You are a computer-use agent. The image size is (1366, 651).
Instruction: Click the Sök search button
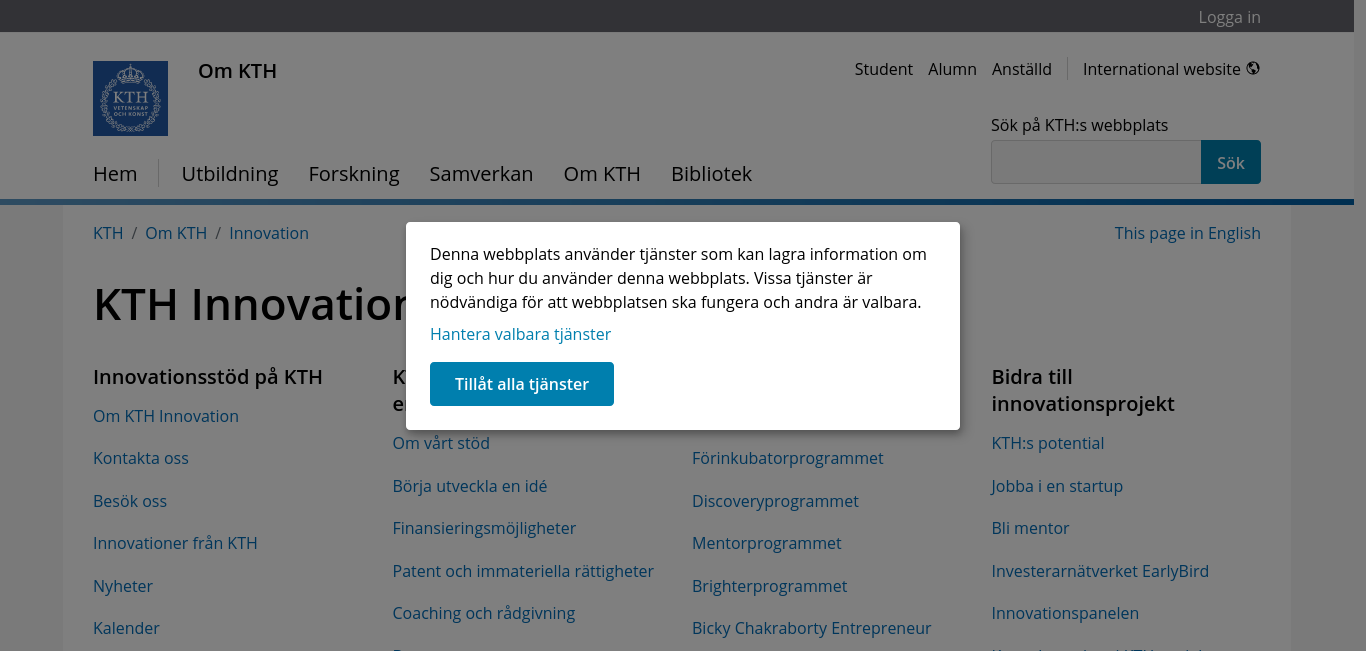1230,162
